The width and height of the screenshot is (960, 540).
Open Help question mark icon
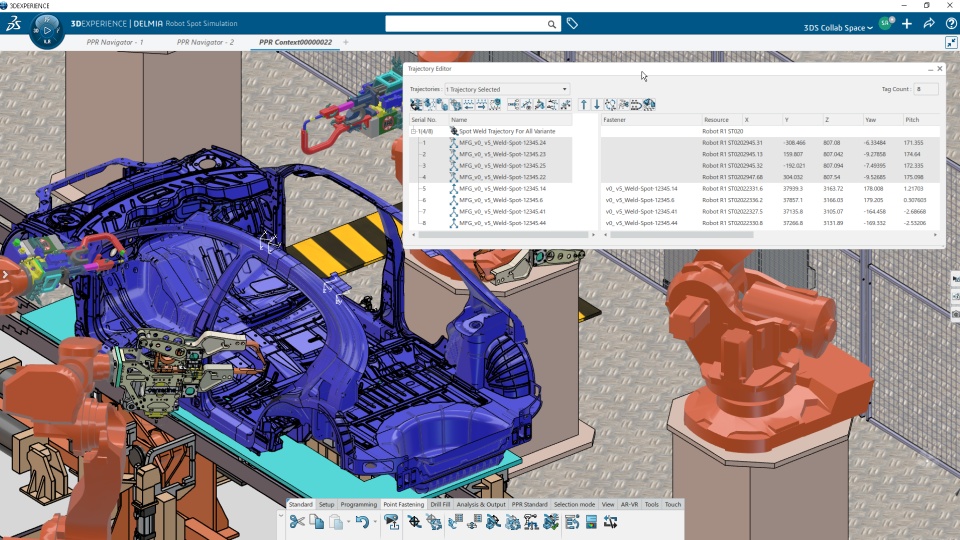pyautogui.click(x=951, y=23)
